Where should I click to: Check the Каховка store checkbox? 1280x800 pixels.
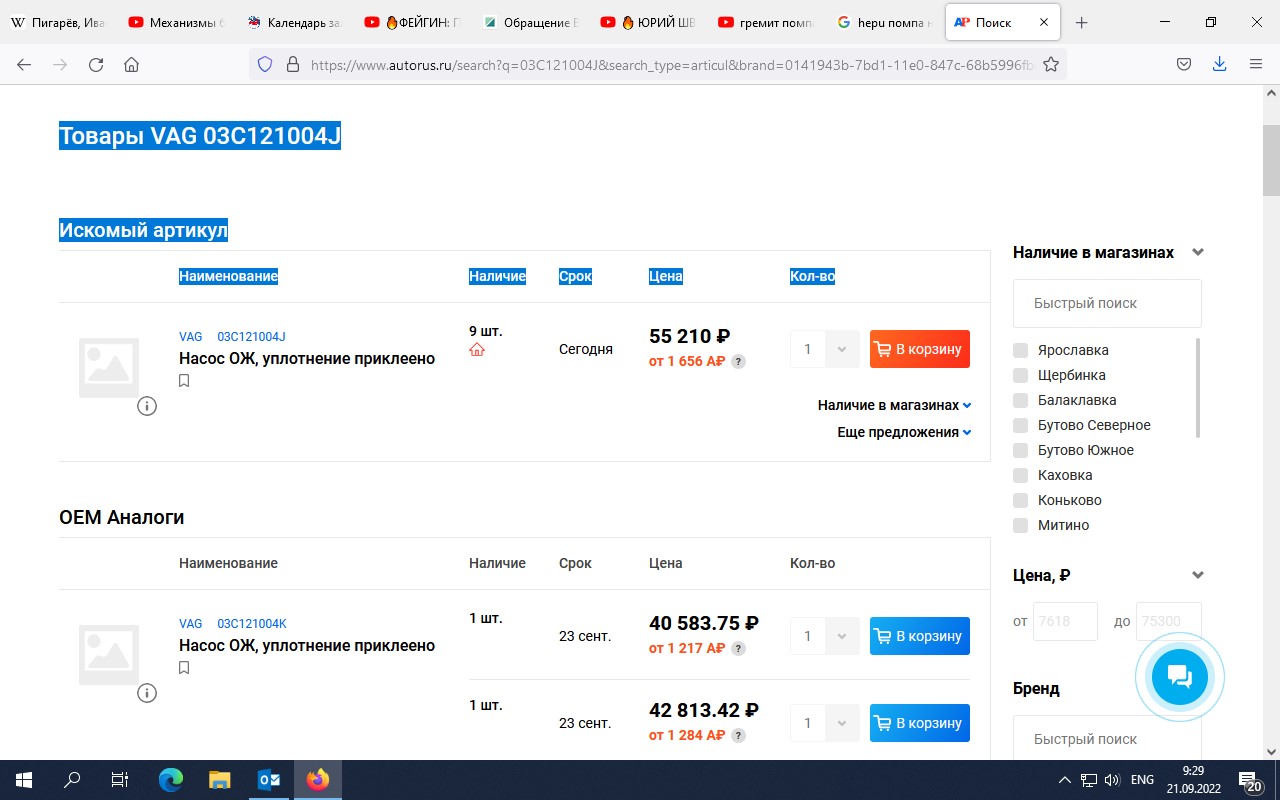pos(1020,475)
